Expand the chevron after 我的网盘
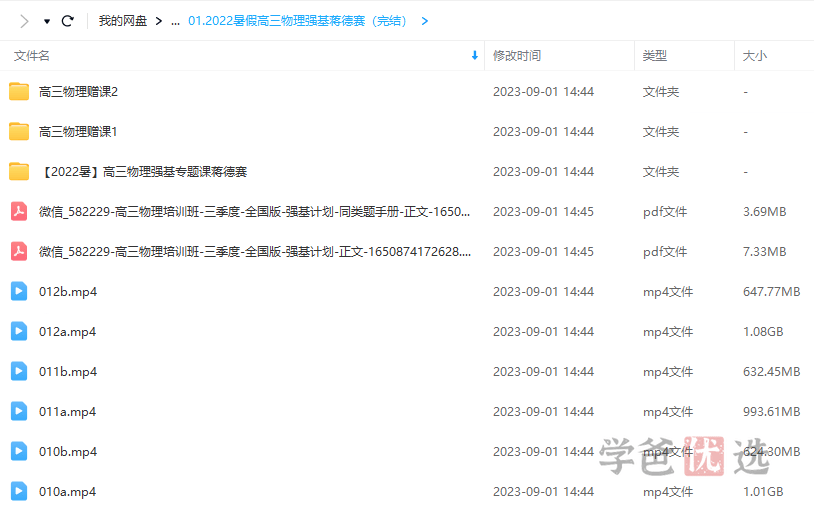 (159, 21)
